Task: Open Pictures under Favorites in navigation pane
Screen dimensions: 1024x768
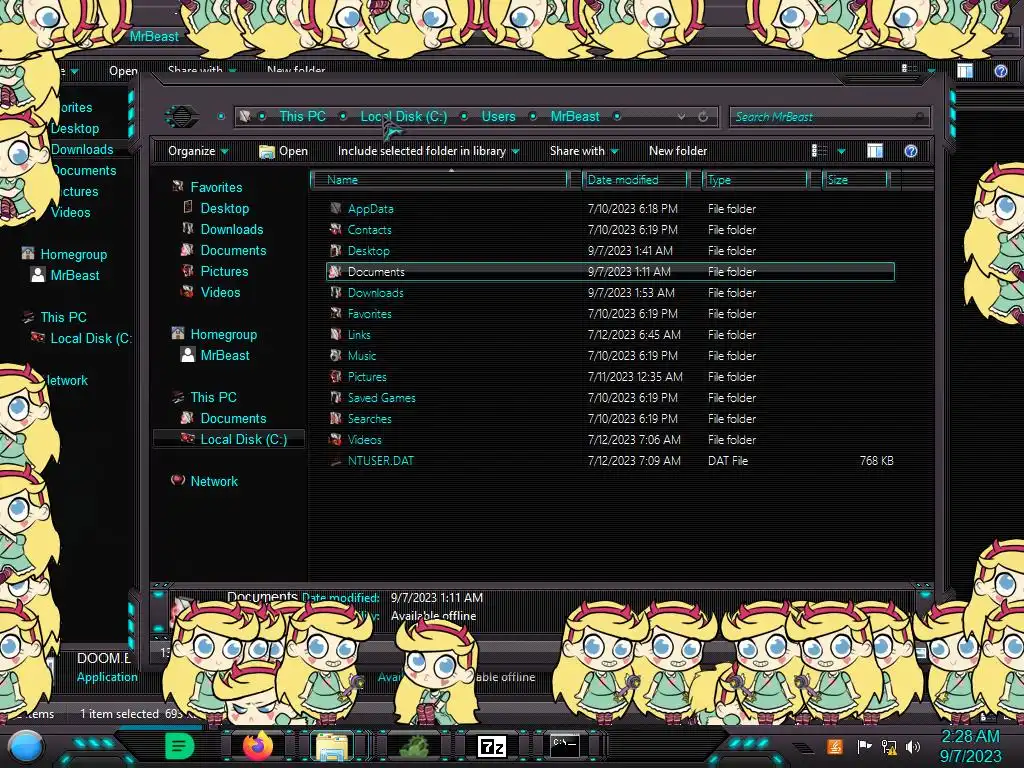Action: tap(224, 271)
